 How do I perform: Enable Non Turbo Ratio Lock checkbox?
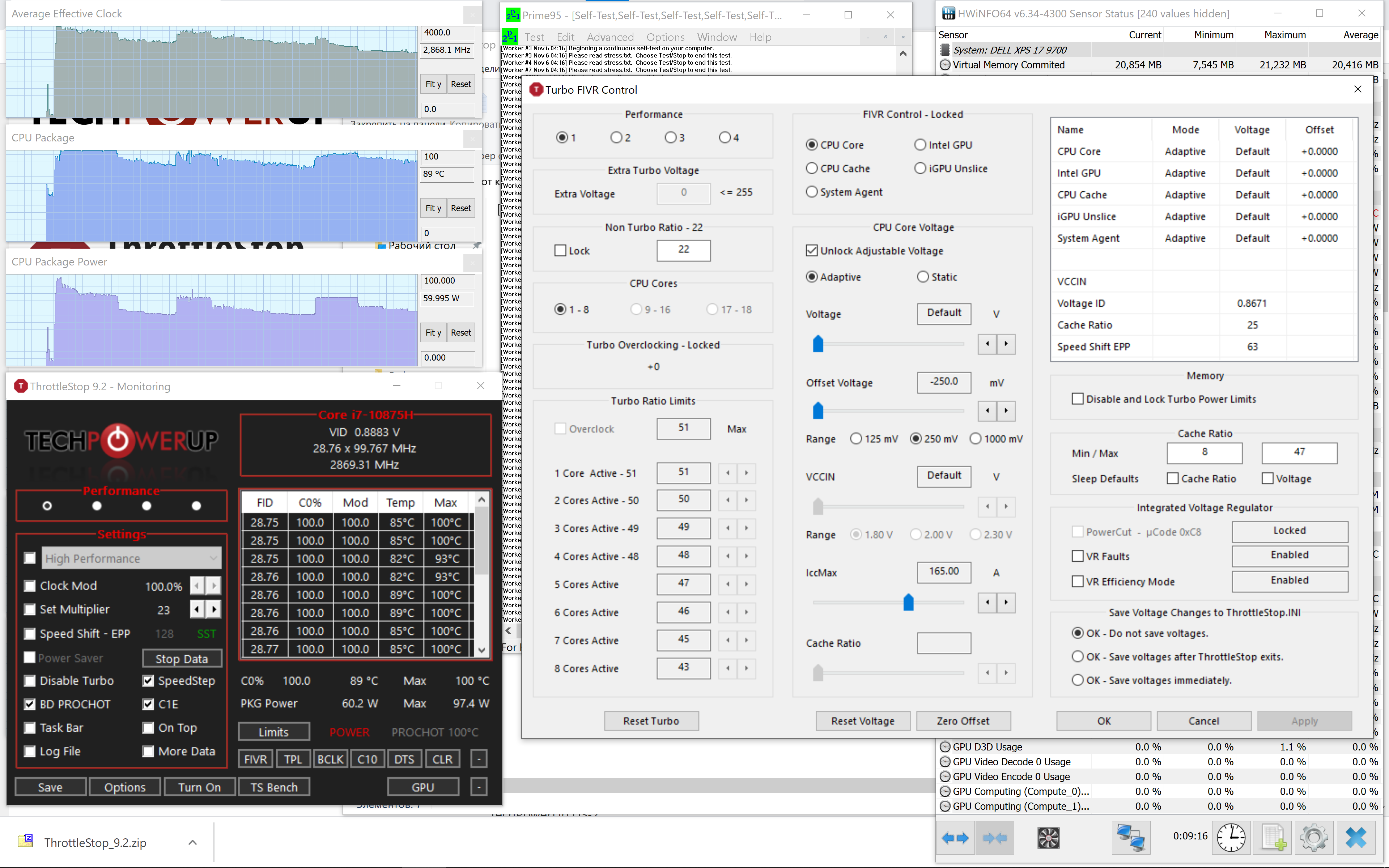[x=560, y=250]
